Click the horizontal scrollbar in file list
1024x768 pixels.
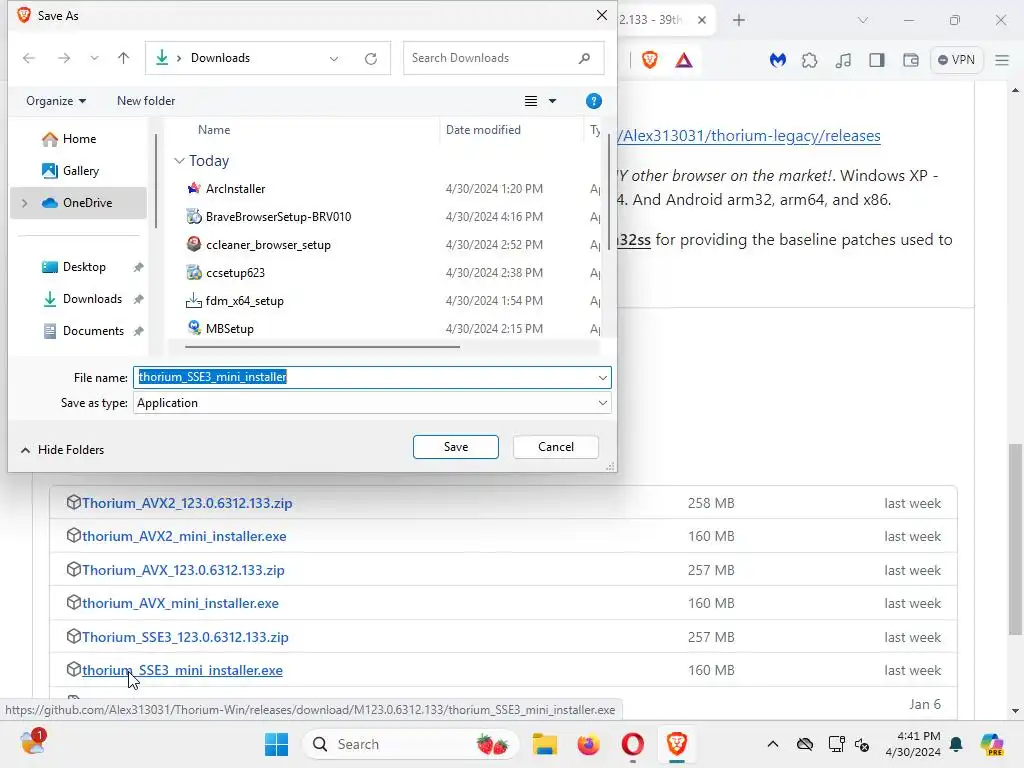coord(323,347)
